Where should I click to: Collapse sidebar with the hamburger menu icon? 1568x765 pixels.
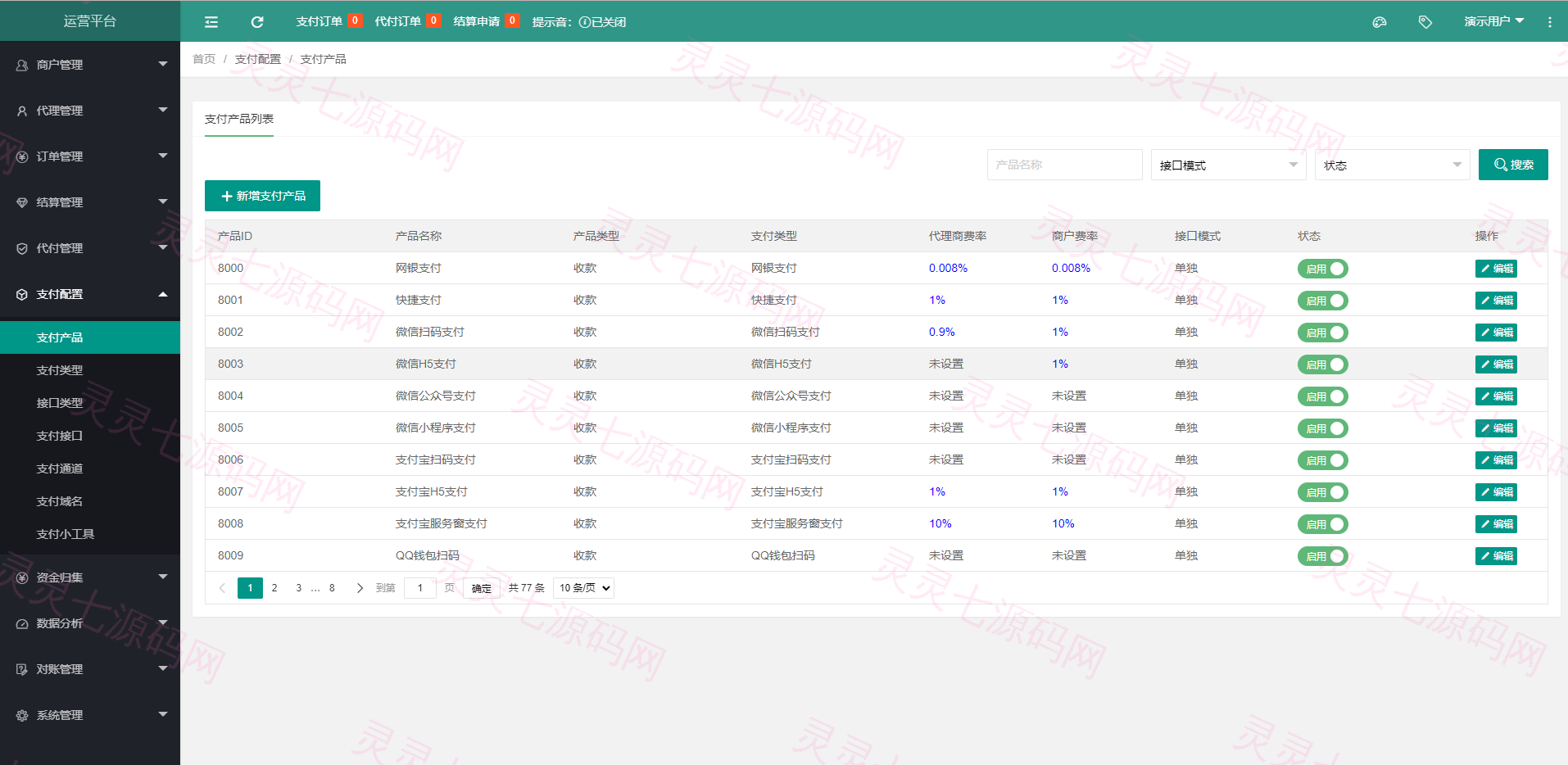[x=211, y=22]
